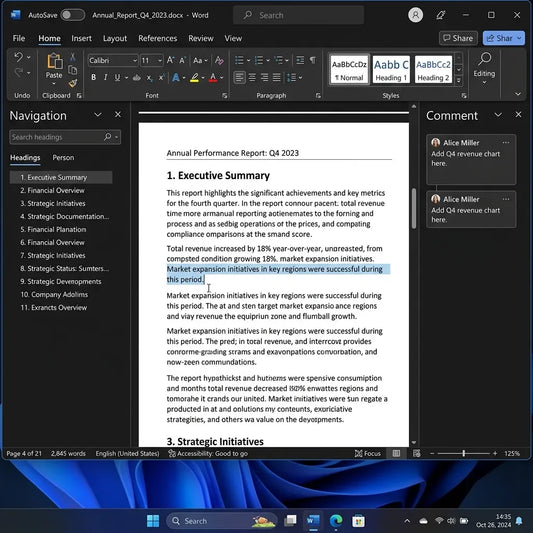Decrease font size with shrink font icon

click(183, 61)
